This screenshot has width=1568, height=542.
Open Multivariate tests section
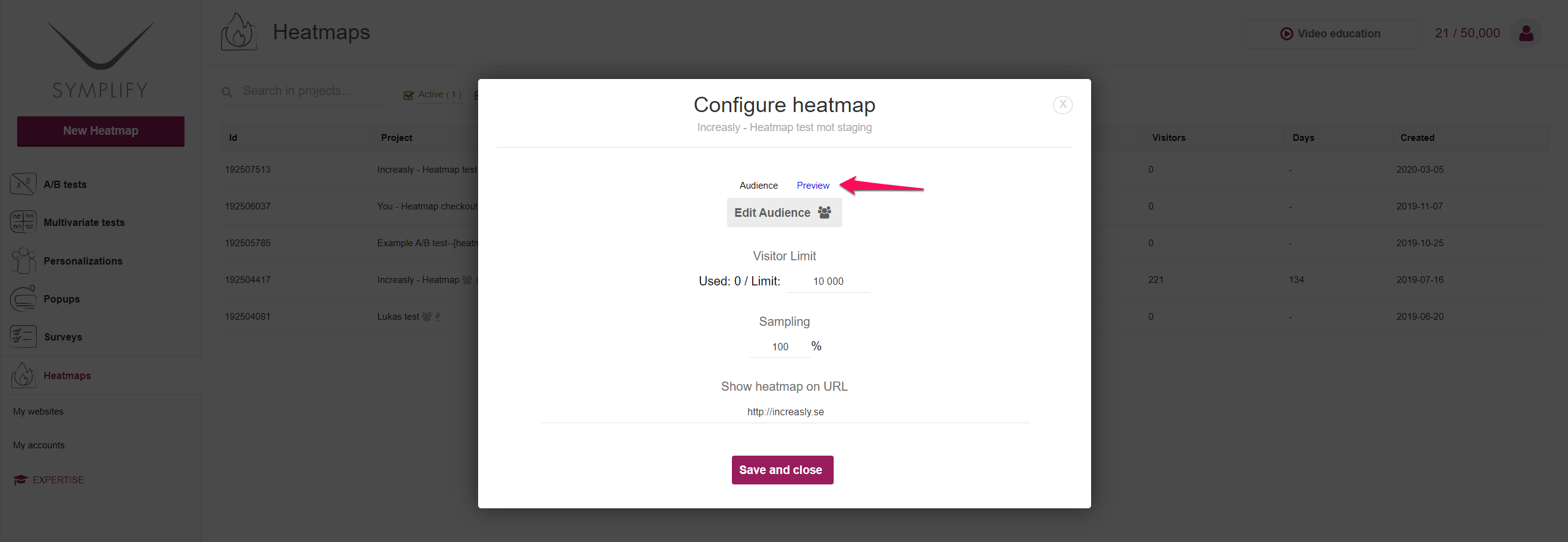84,222
